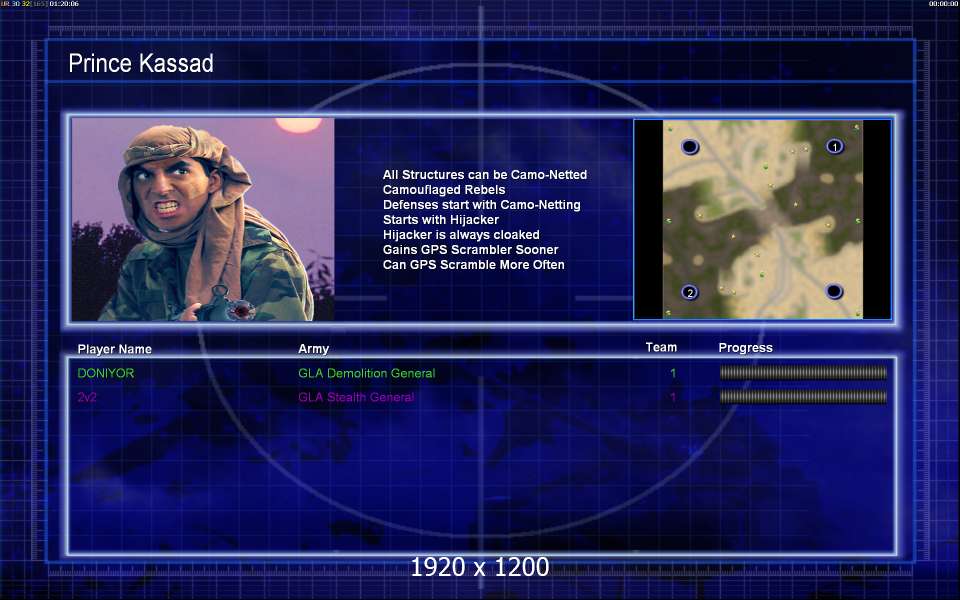Click start position marker 2 on the minimap
The image size is (960, 600).
(690, 293)
